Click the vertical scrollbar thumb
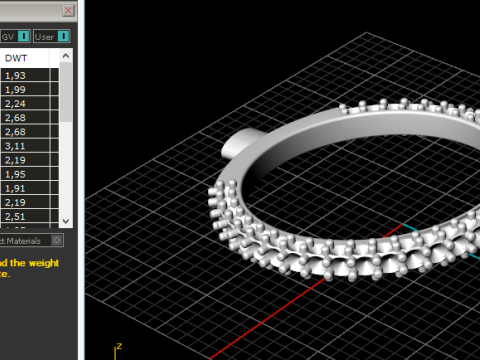This screenshot has height=360, width=480. [x=66, y=92]
